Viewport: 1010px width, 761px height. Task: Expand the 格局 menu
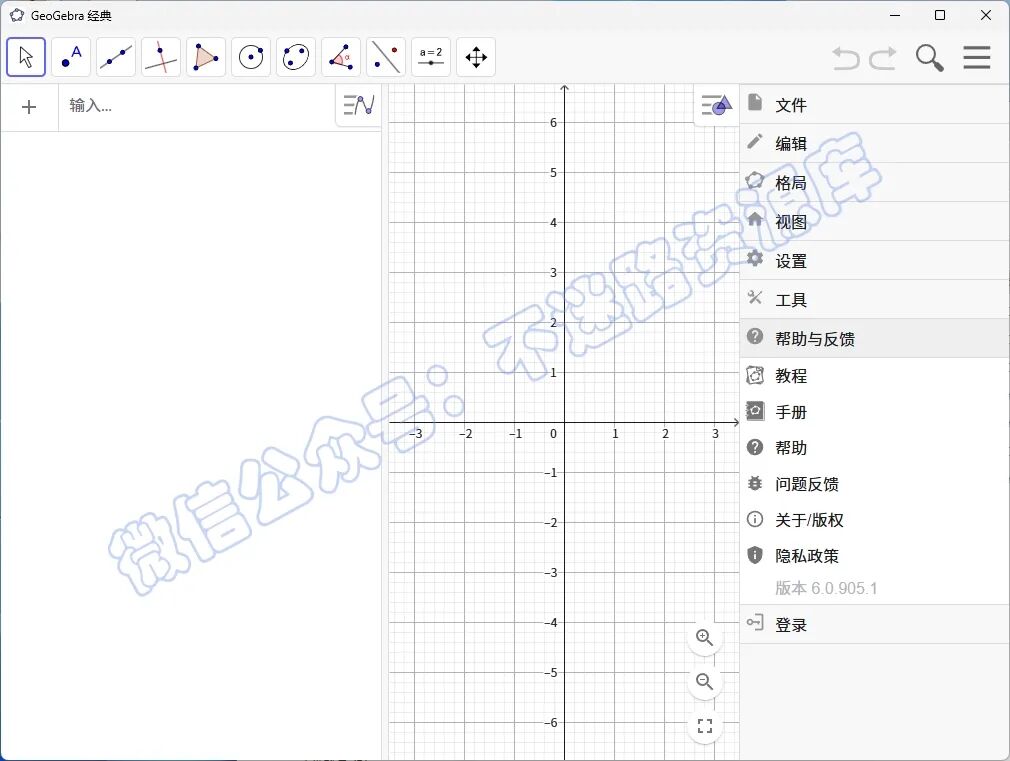874,182
